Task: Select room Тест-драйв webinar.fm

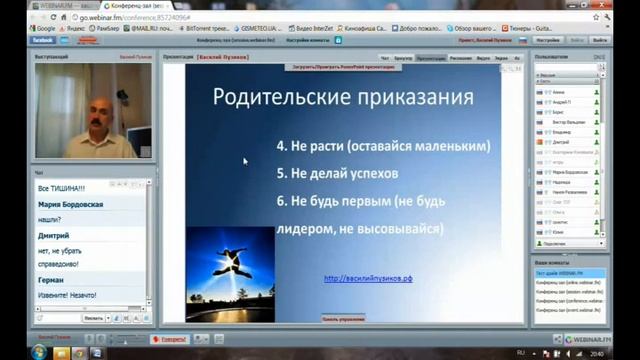Action: [x=570, y=273]
